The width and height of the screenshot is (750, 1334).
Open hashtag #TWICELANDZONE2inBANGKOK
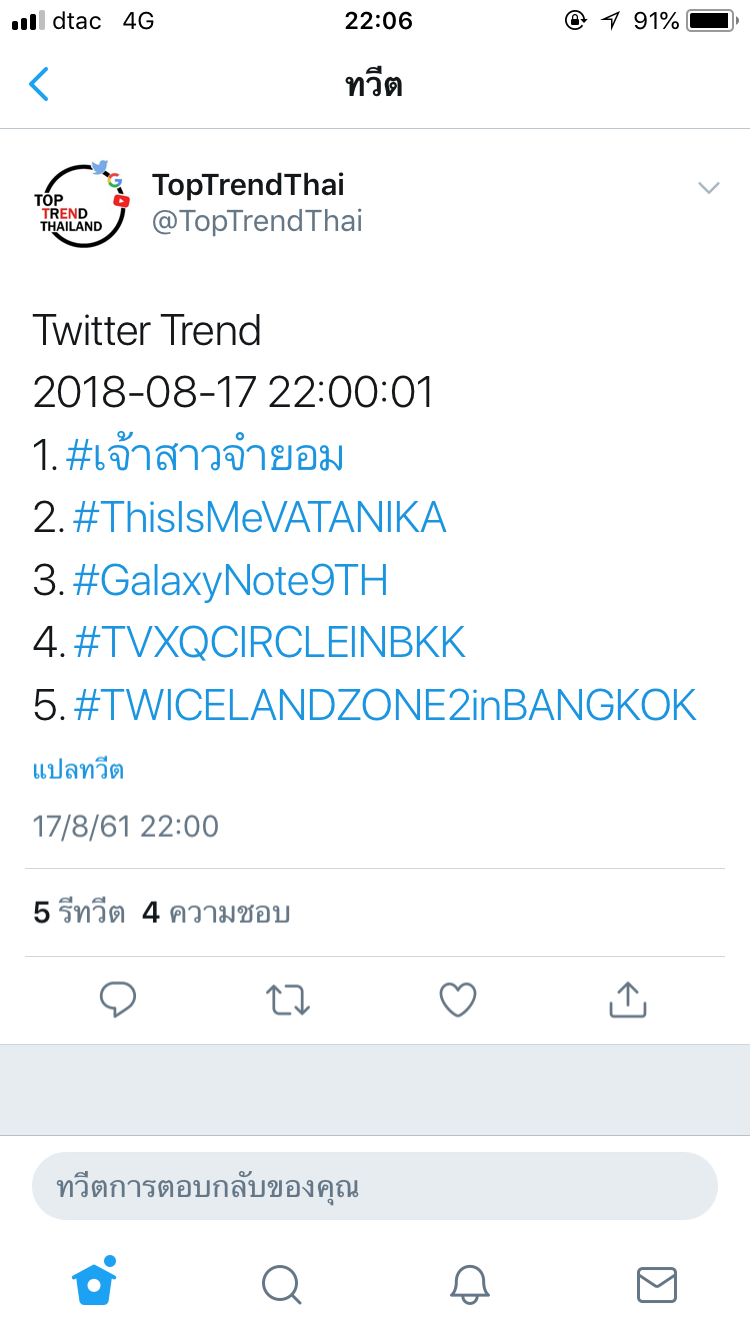pos(384,706)
